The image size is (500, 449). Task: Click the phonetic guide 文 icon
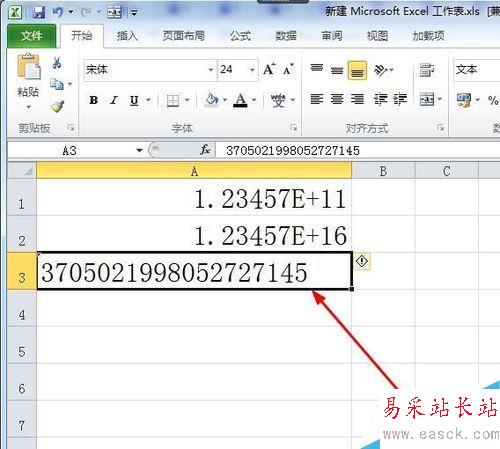click(x=278, y=100)
